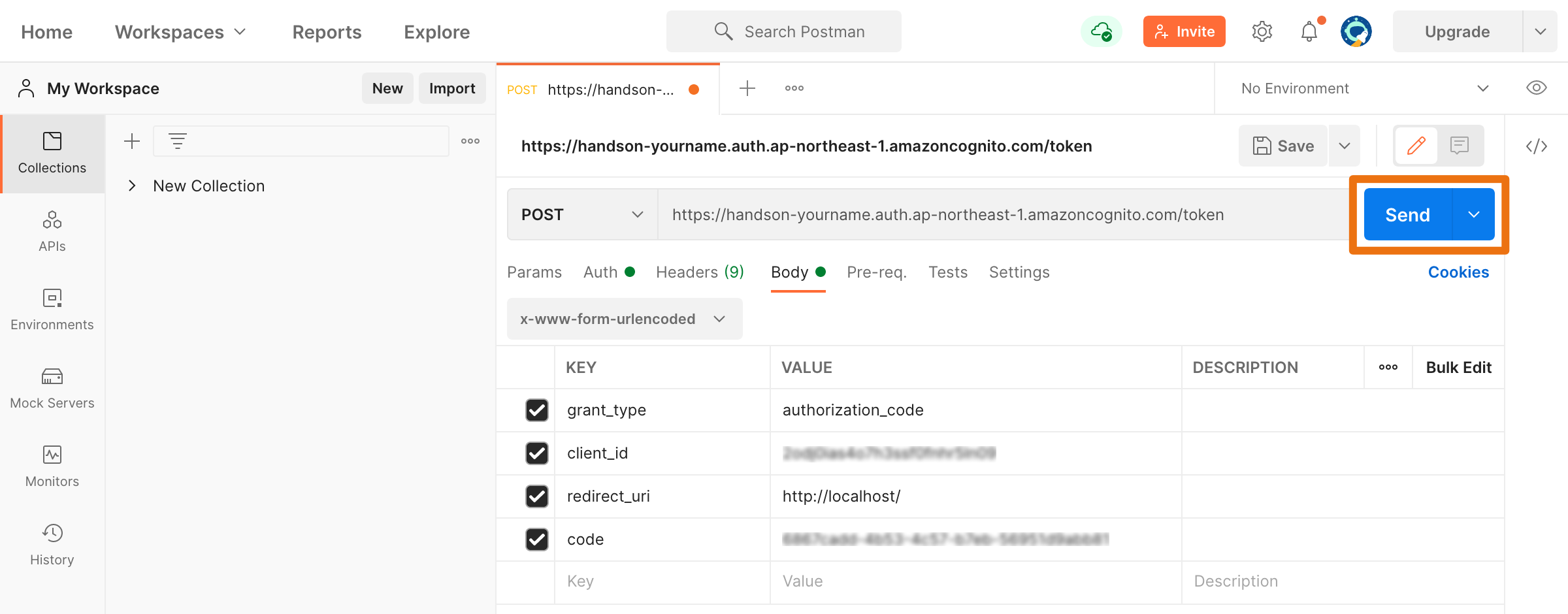Uncheck the redirect_uri parameter checkbox
Screen dimensions: 1568x614
(x=537, y=496)
